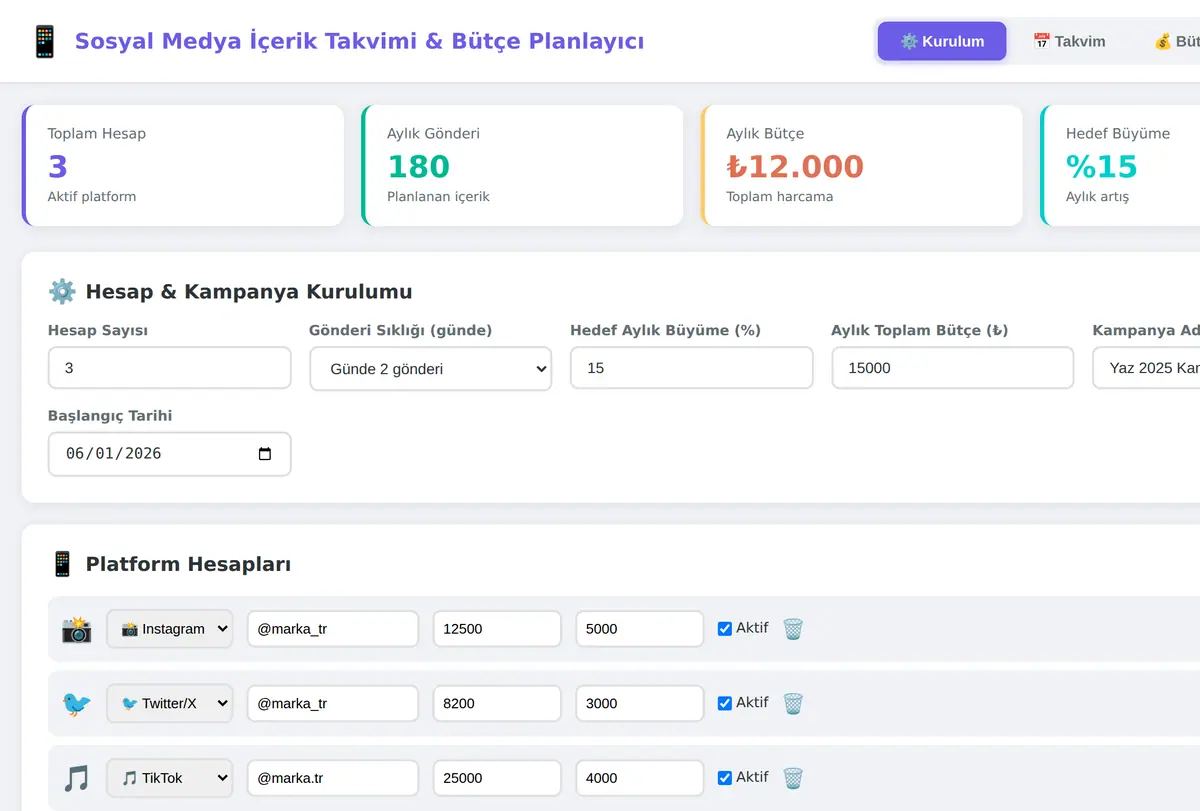Screen dimensions: 1200x811
Task: Switch to the Kurulum tab
Action: coord(942,41)
